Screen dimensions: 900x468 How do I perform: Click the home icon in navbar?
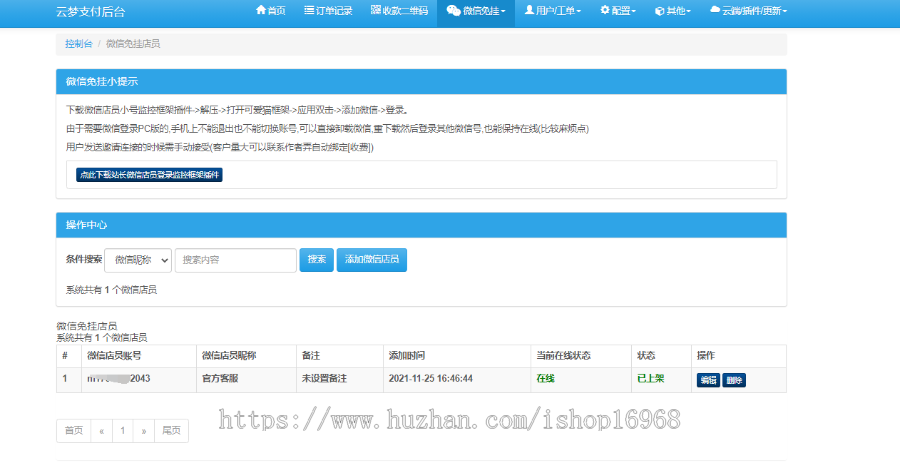point(261,10)
